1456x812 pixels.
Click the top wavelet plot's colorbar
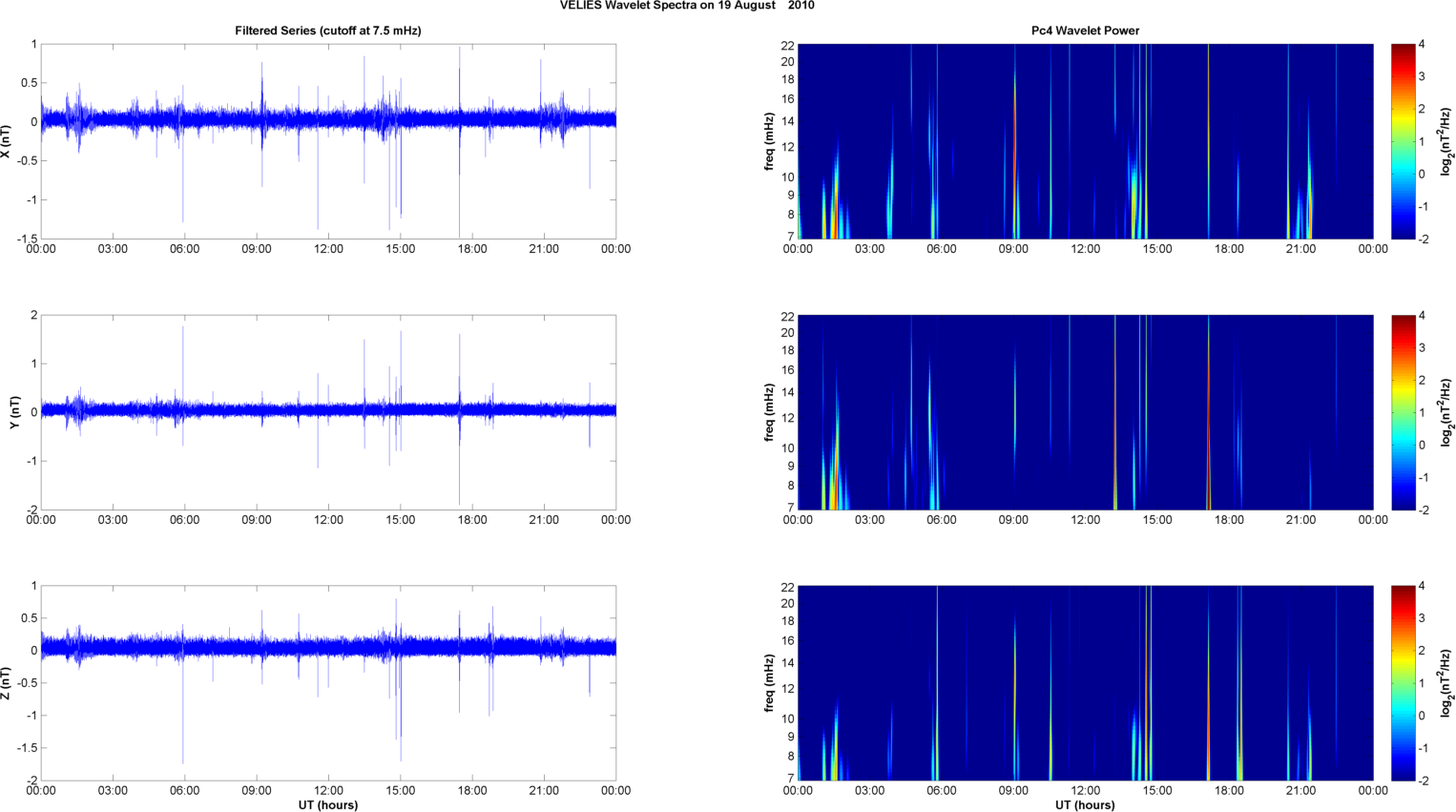(1403, 141)
